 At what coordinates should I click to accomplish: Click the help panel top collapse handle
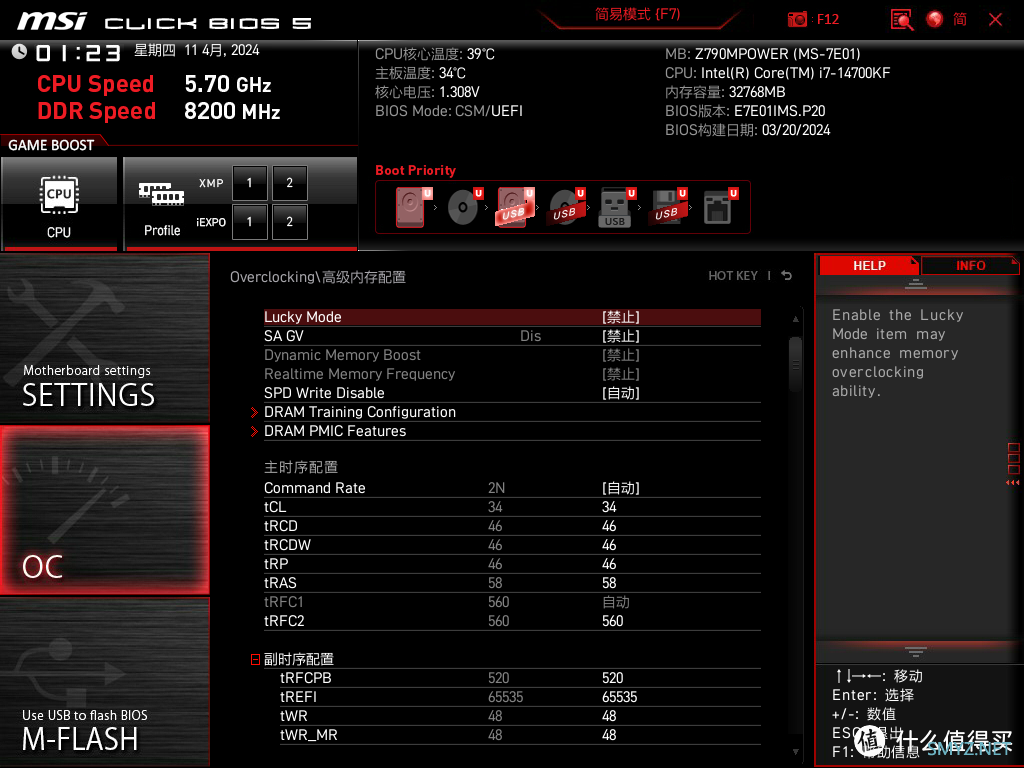(916, 283)
